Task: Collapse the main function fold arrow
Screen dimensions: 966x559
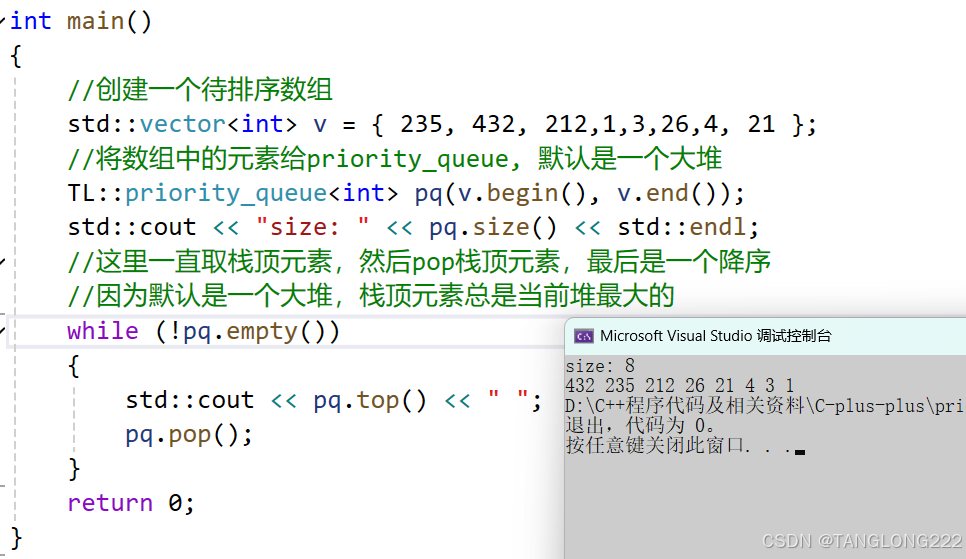Action: point(2,22)
